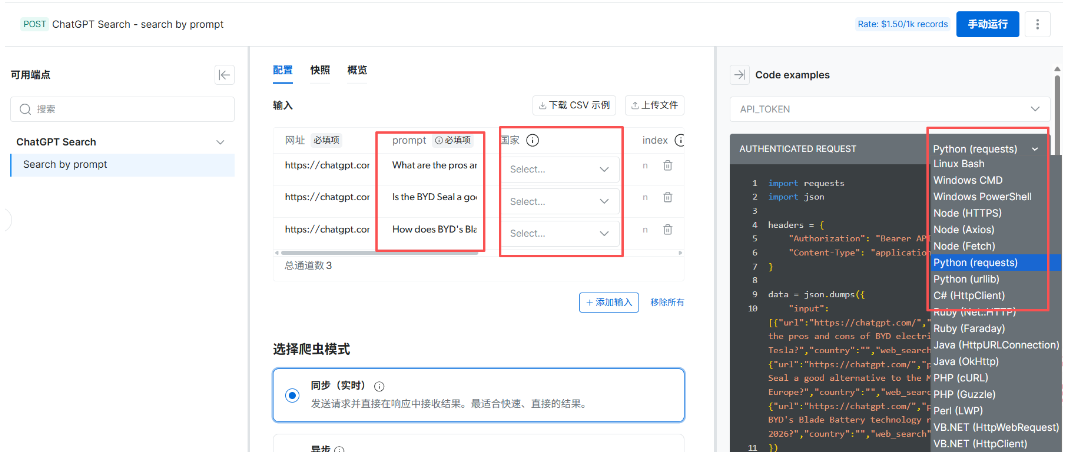Click the search magnifier icon in sidebar

(x=26, y=109)
